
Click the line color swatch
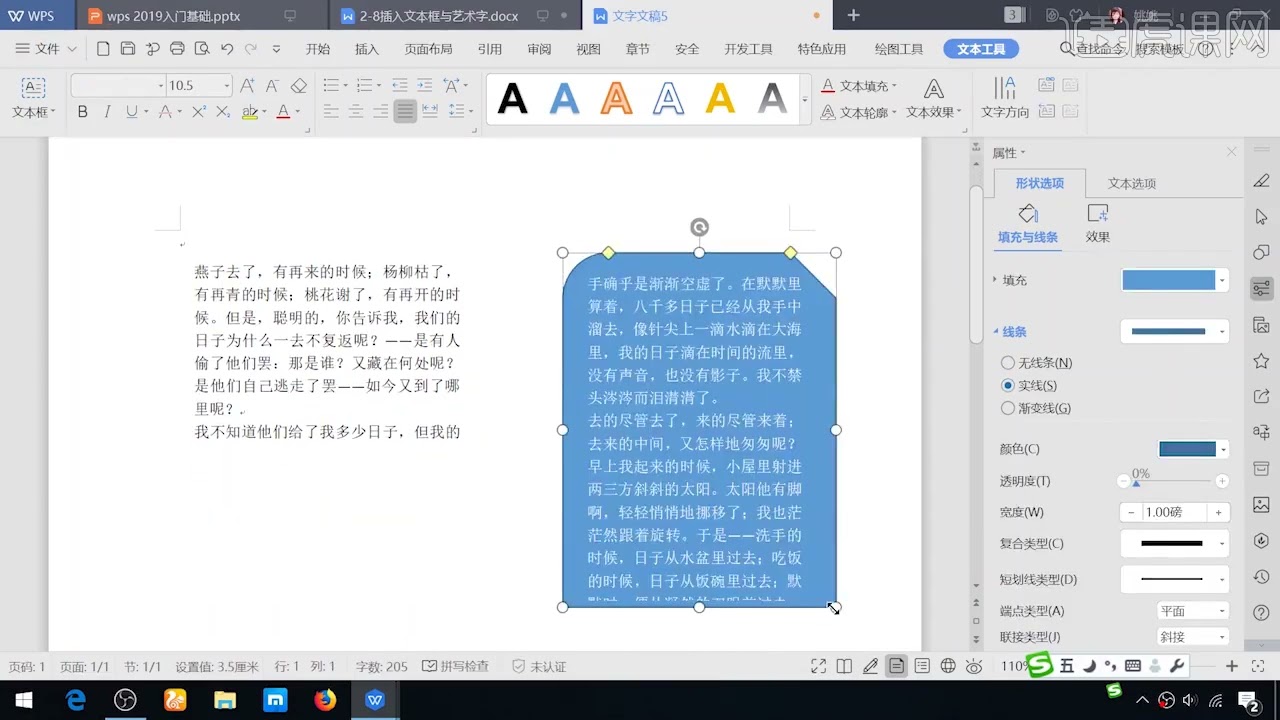(x=1188, y=449)
